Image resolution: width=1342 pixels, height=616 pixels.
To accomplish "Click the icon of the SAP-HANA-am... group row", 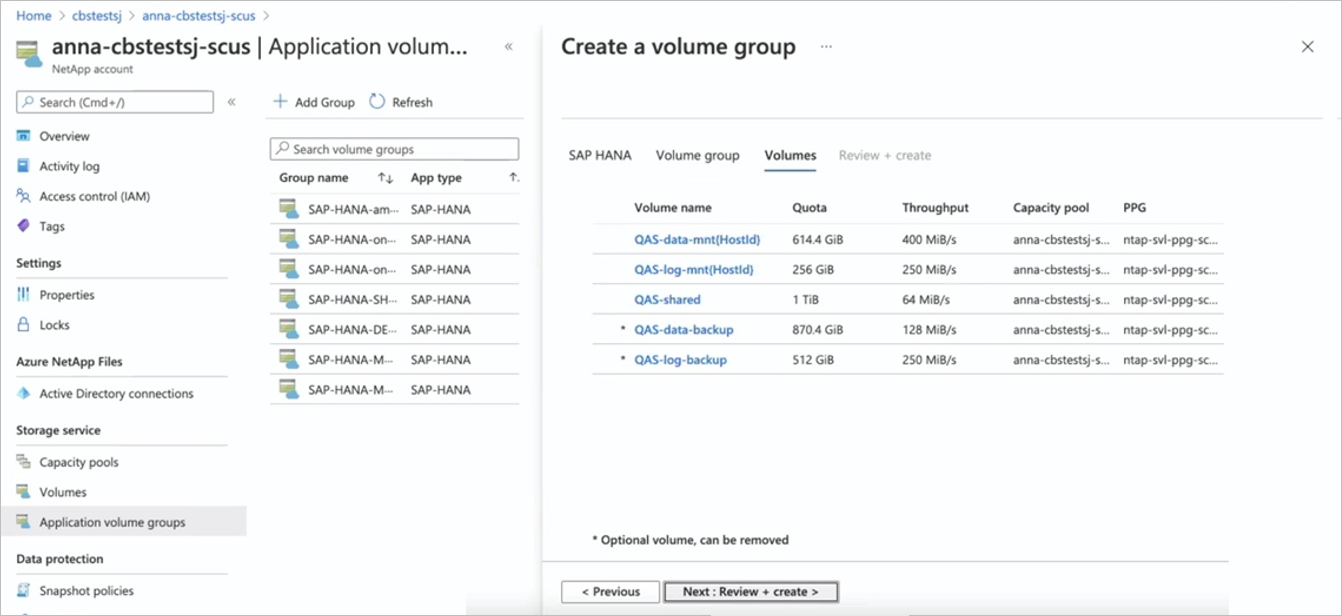I will pyautogui.click(x=289, y=209).
